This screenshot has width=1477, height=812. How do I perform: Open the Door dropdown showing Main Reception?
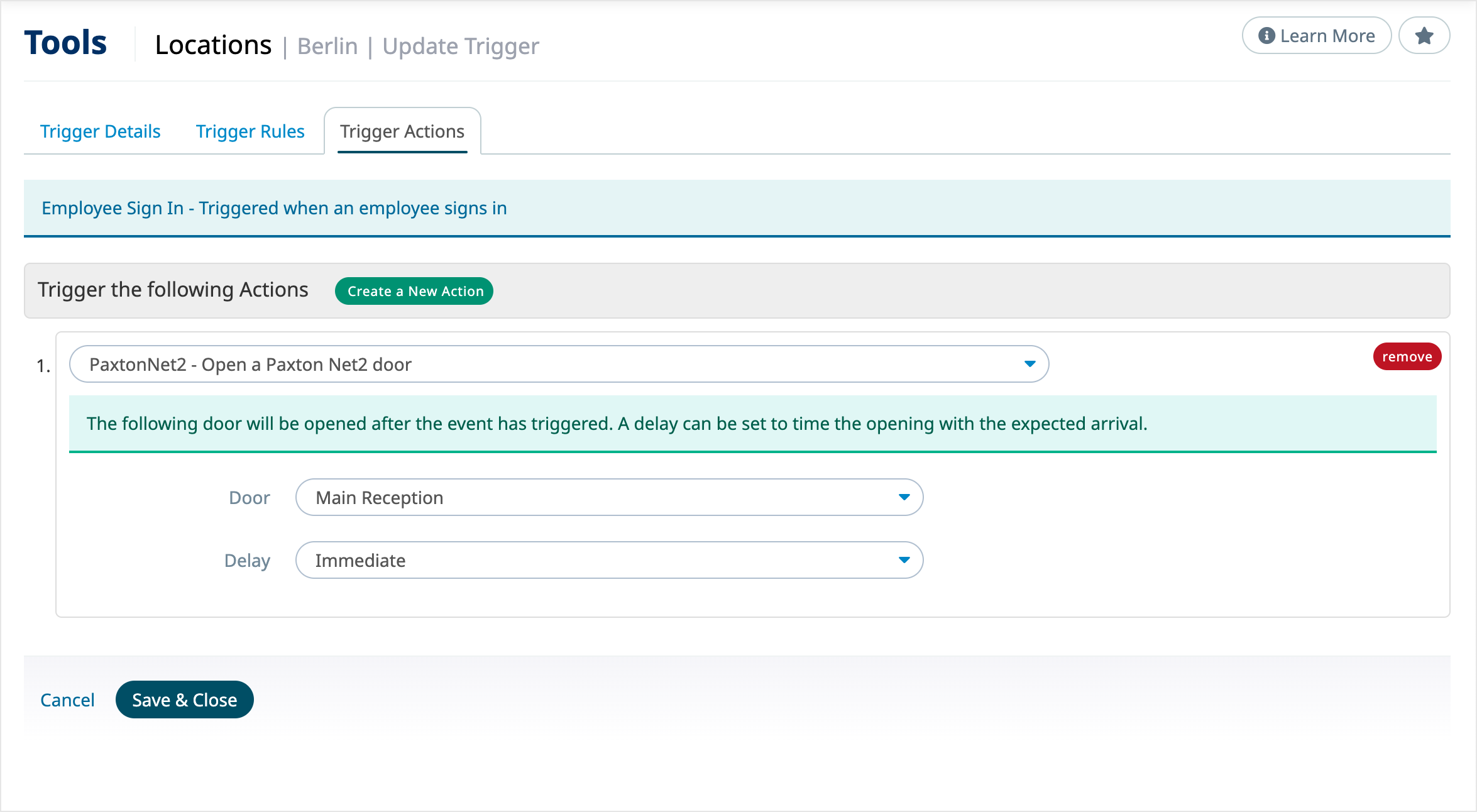coord(610,497)
